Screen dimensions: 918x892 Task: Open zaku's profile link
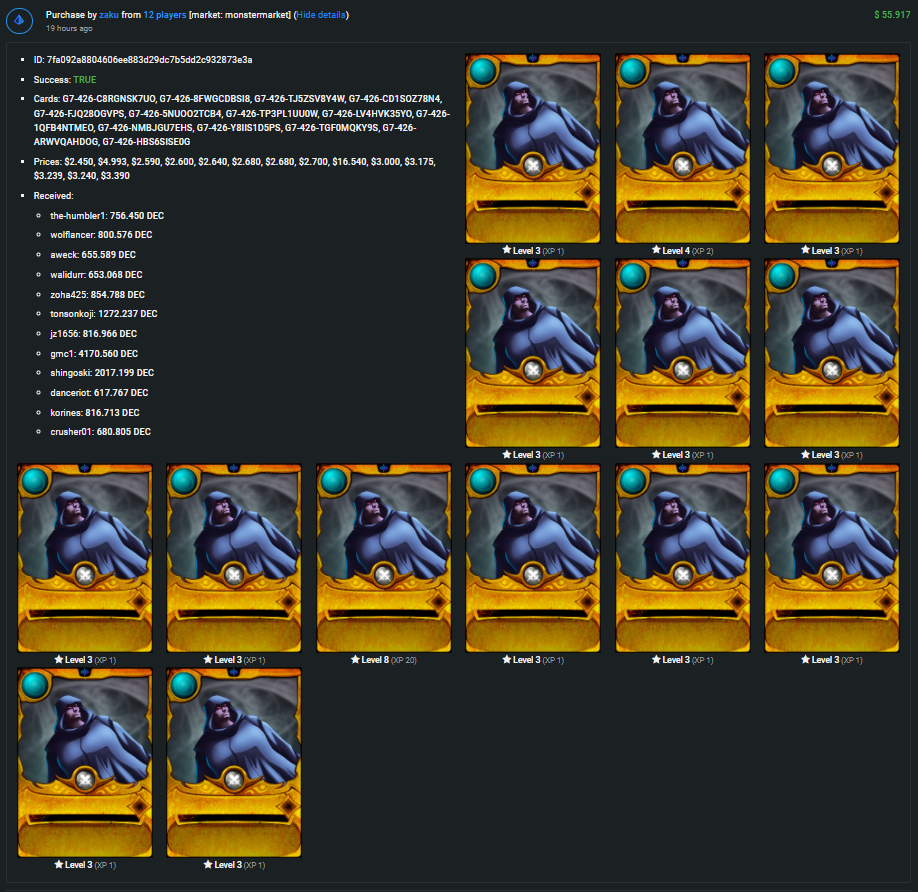pos(109,15)
